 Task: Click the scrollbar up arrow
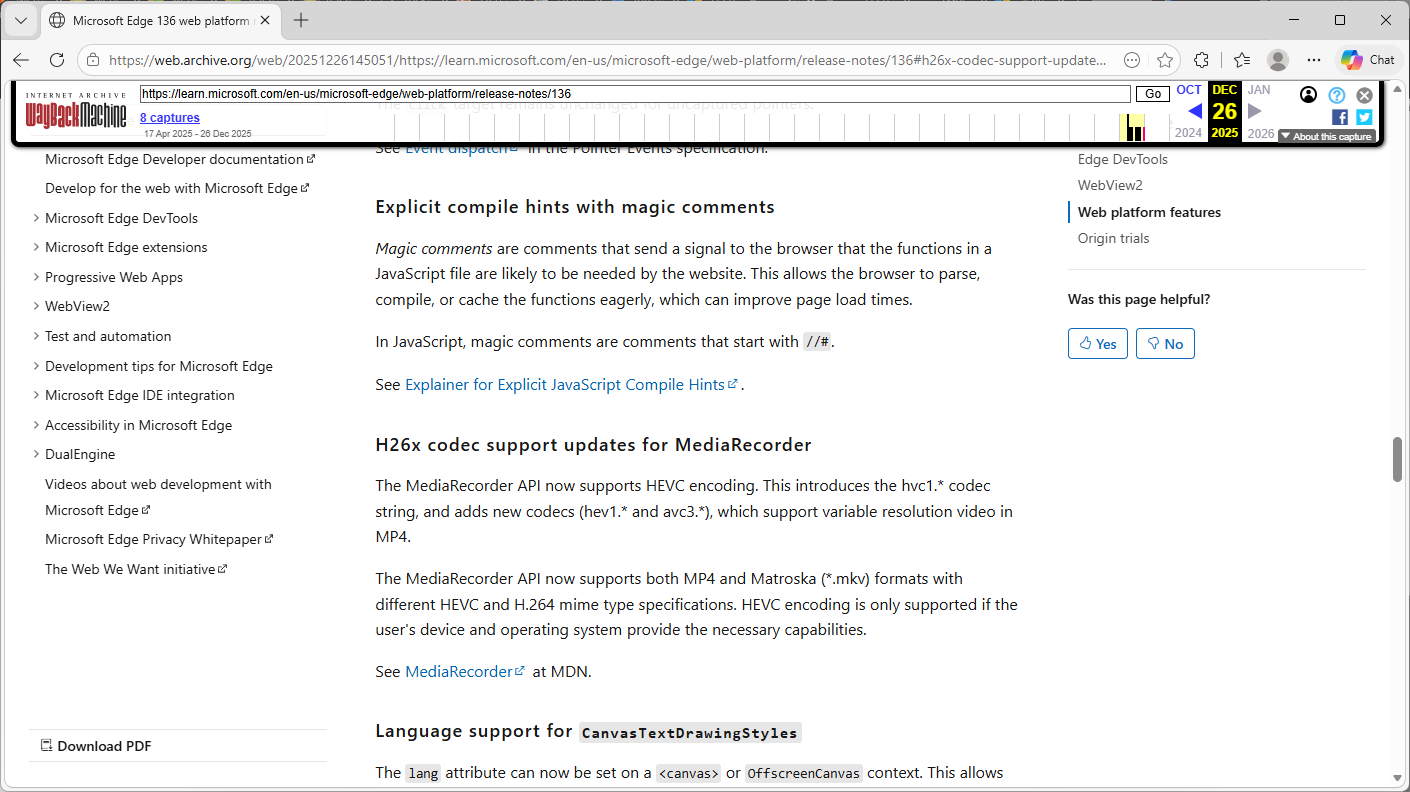pyautogui.click(x=1398, y=87)
